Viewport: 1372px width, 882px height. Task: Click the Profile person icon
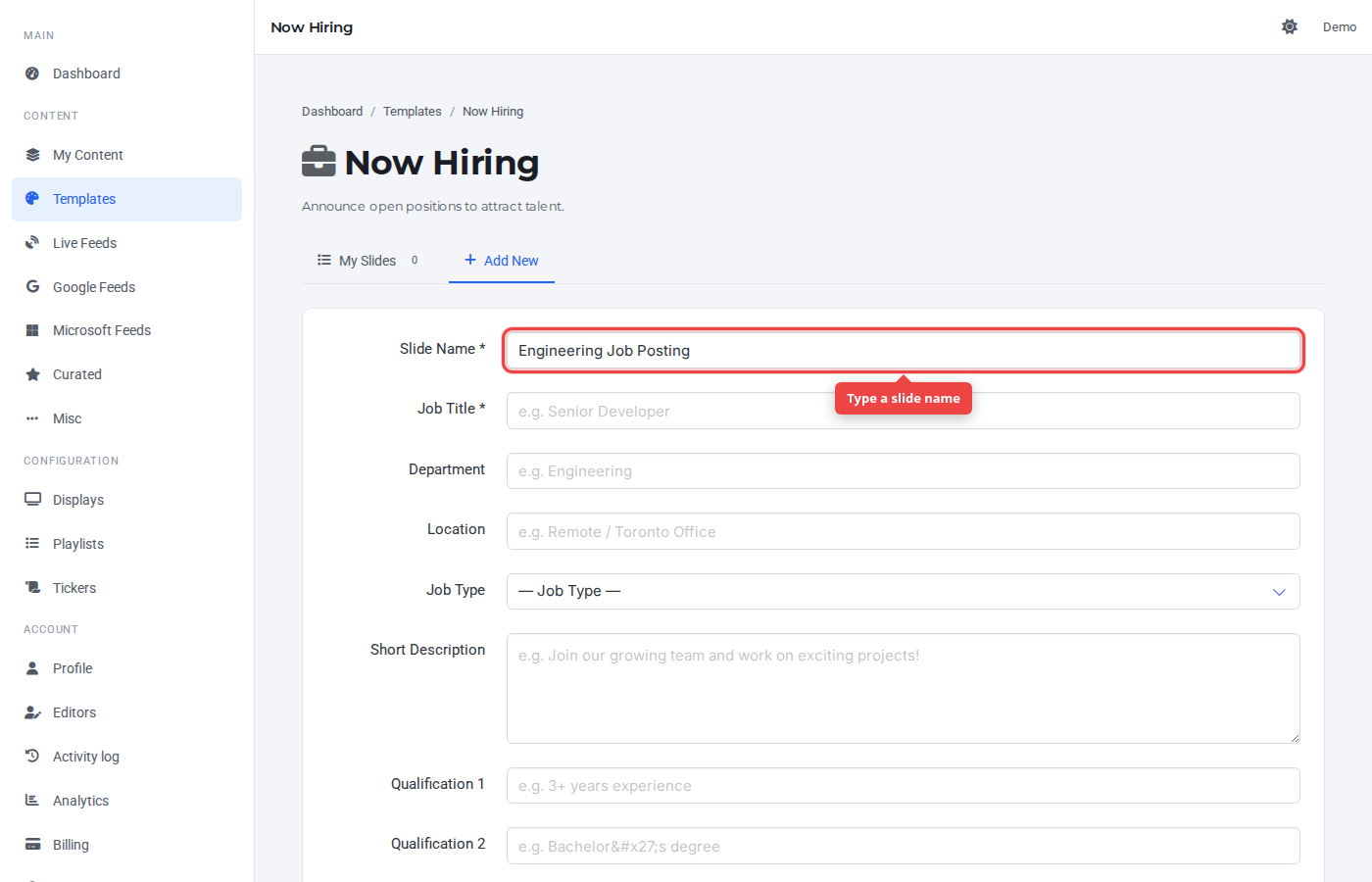click(x=32, y=668)
